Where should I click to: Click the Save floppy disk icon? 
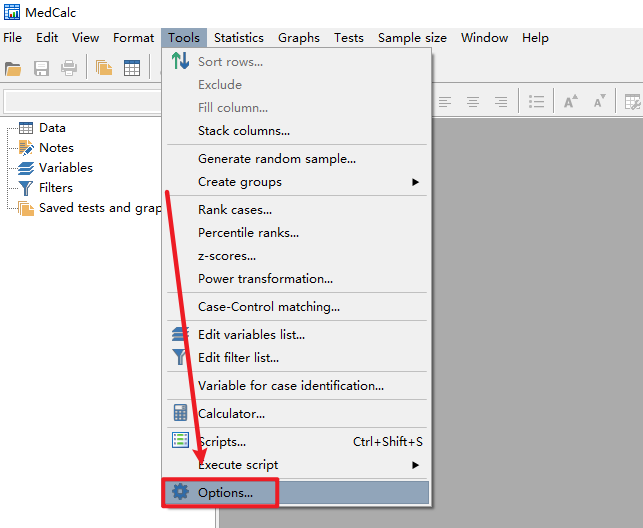(x=42, y=69)
